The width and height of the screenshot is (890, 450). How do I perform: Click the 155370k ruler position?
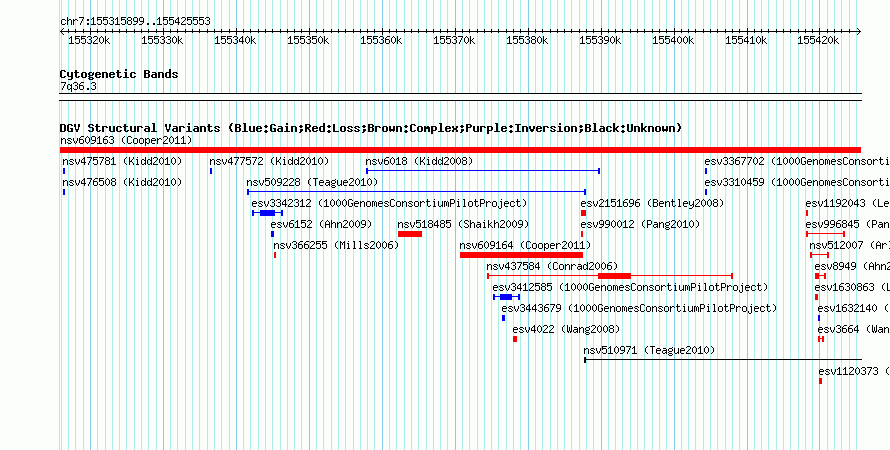point(454,40)
